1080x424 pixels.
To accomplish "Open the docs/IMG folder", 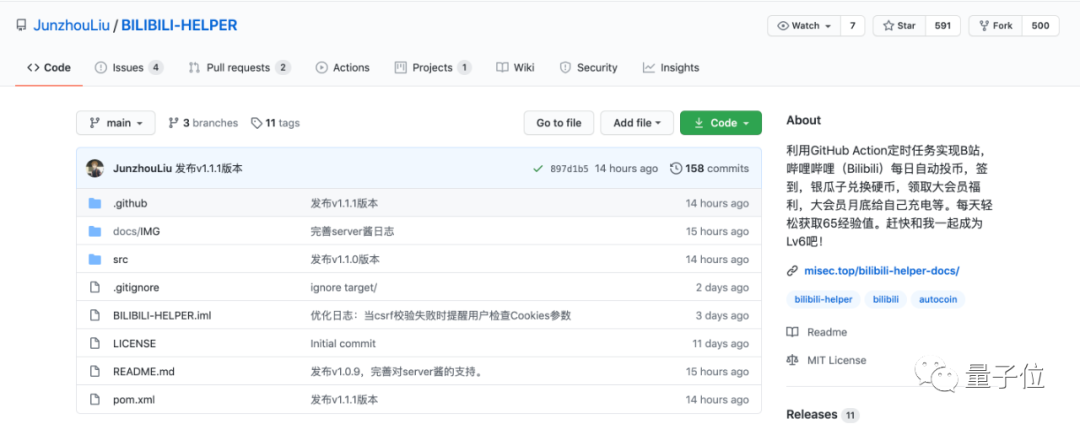I will pyautogui.click(x=136, y=231).
